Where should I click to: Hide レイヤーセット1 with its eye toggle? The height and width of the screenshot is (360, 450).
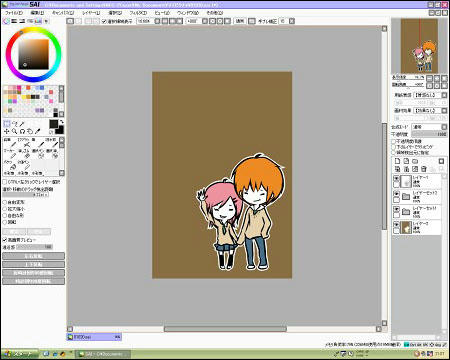pos(396,209)
